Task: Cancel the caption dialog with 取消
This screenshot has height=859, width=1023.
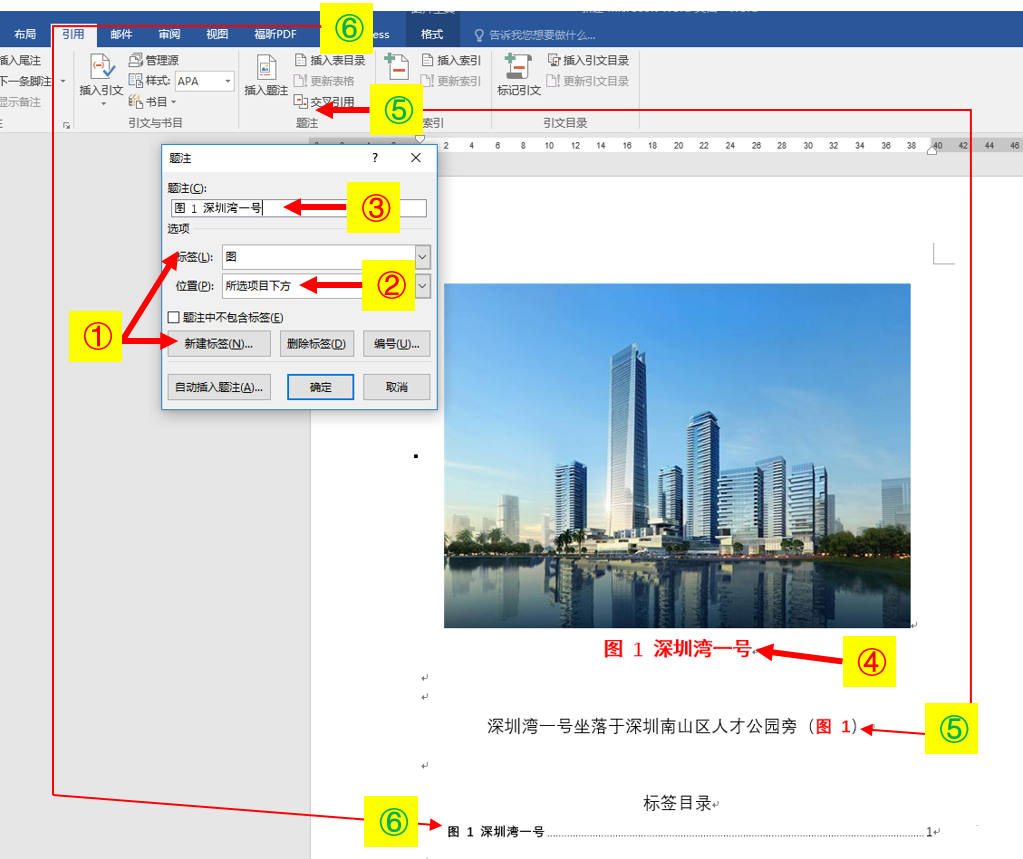Action: 397,387
